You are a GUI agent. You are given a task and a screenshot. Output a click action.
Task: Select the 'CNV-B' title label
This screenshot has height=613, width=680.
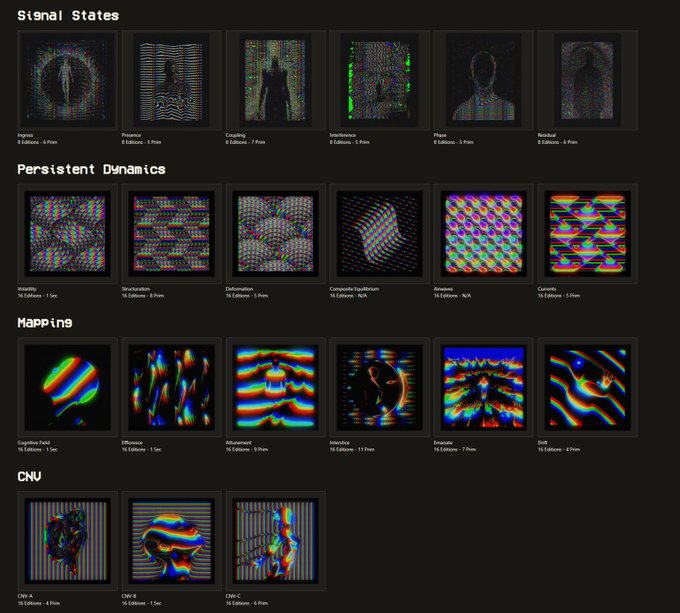point(129,596)
